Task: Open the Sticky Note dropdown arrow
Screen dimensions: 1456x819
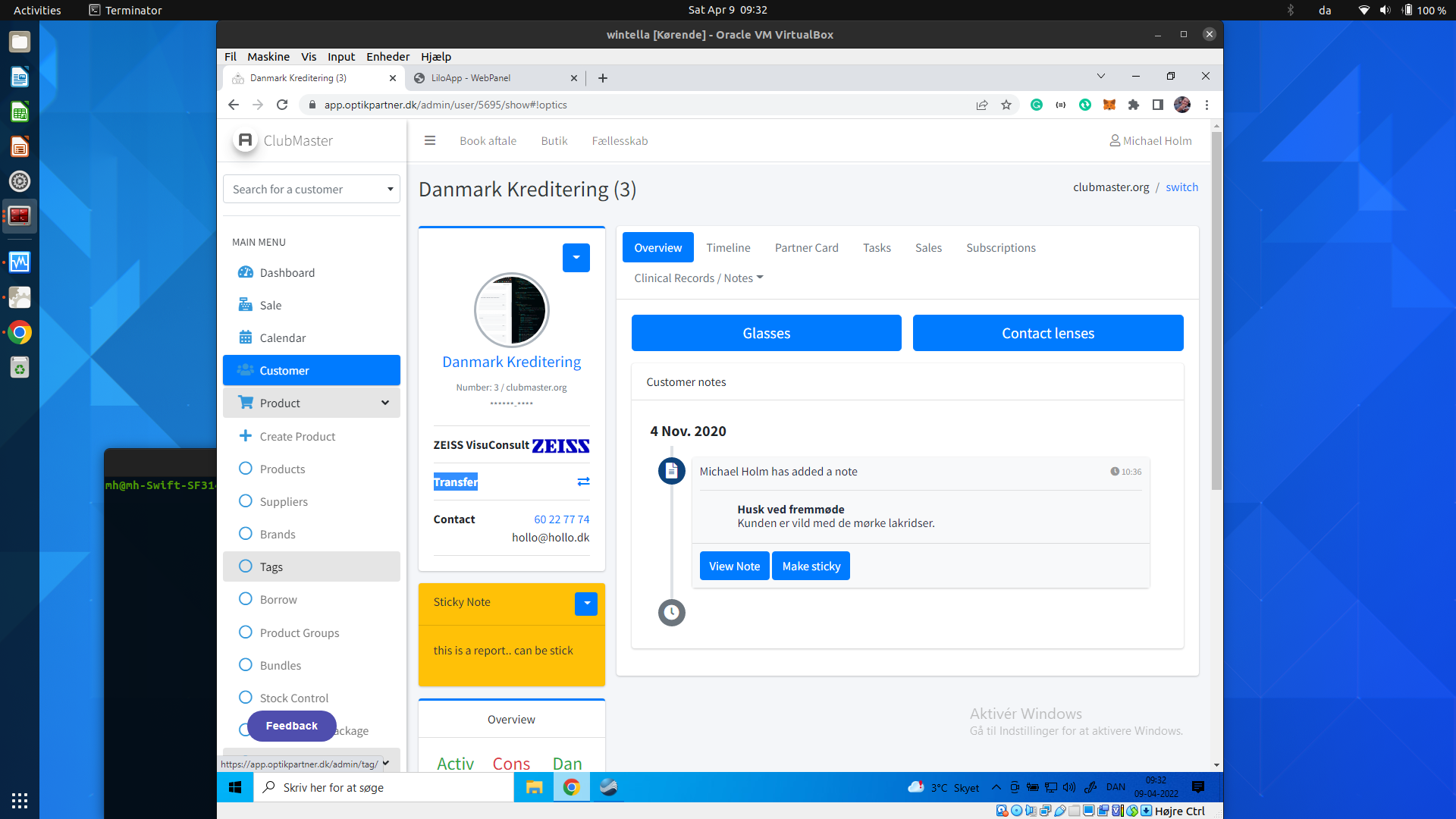Action: click(x=586, y=603)
